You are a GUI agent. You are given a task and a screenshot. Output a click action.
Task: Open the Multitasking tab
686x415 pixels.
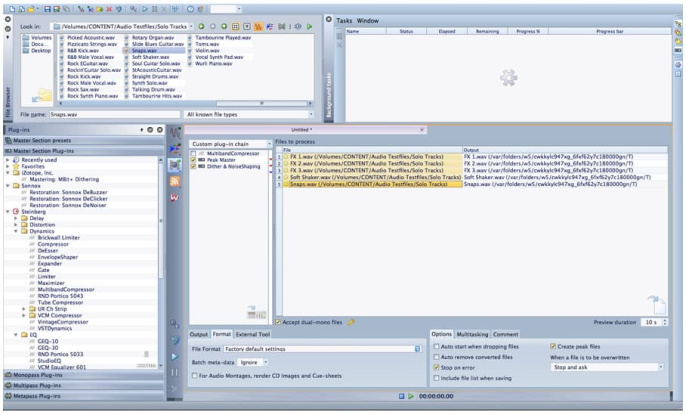pos(472,334)
